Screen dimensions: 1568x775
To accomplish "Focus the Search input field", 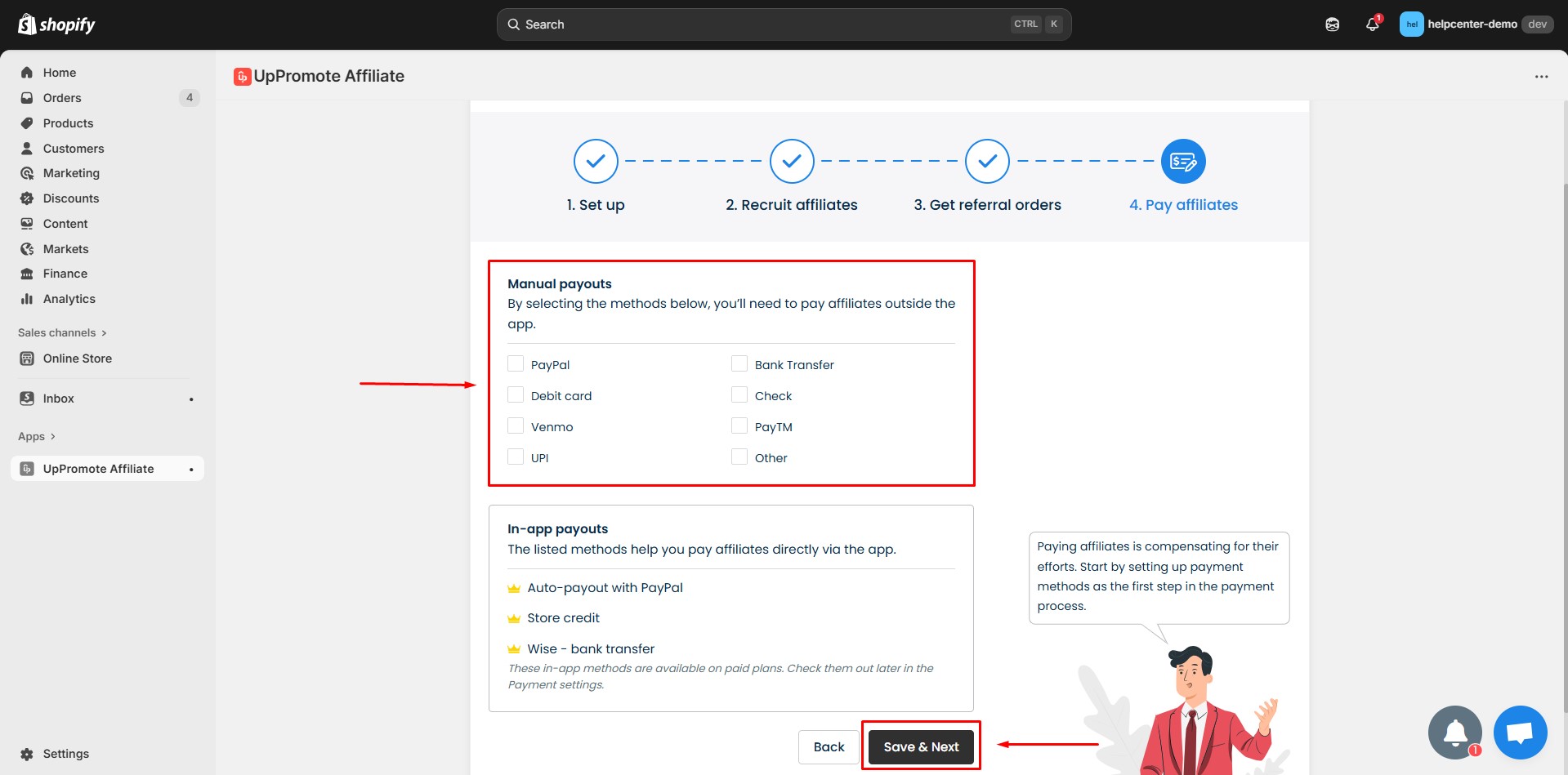I will click(760, 24).
